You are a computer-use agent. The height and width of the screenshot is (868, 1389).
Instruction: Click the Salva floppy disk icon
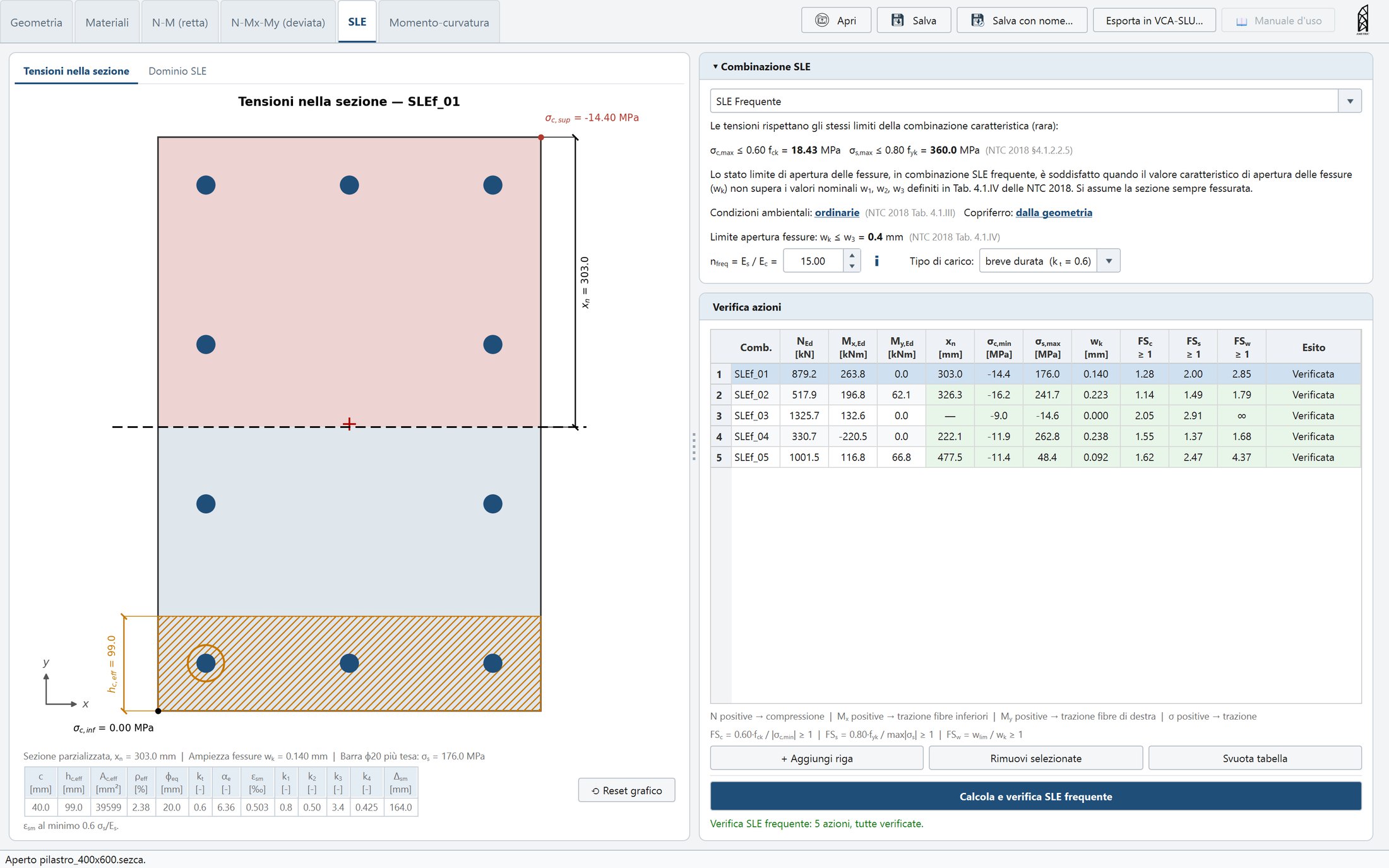coord(897,20)
